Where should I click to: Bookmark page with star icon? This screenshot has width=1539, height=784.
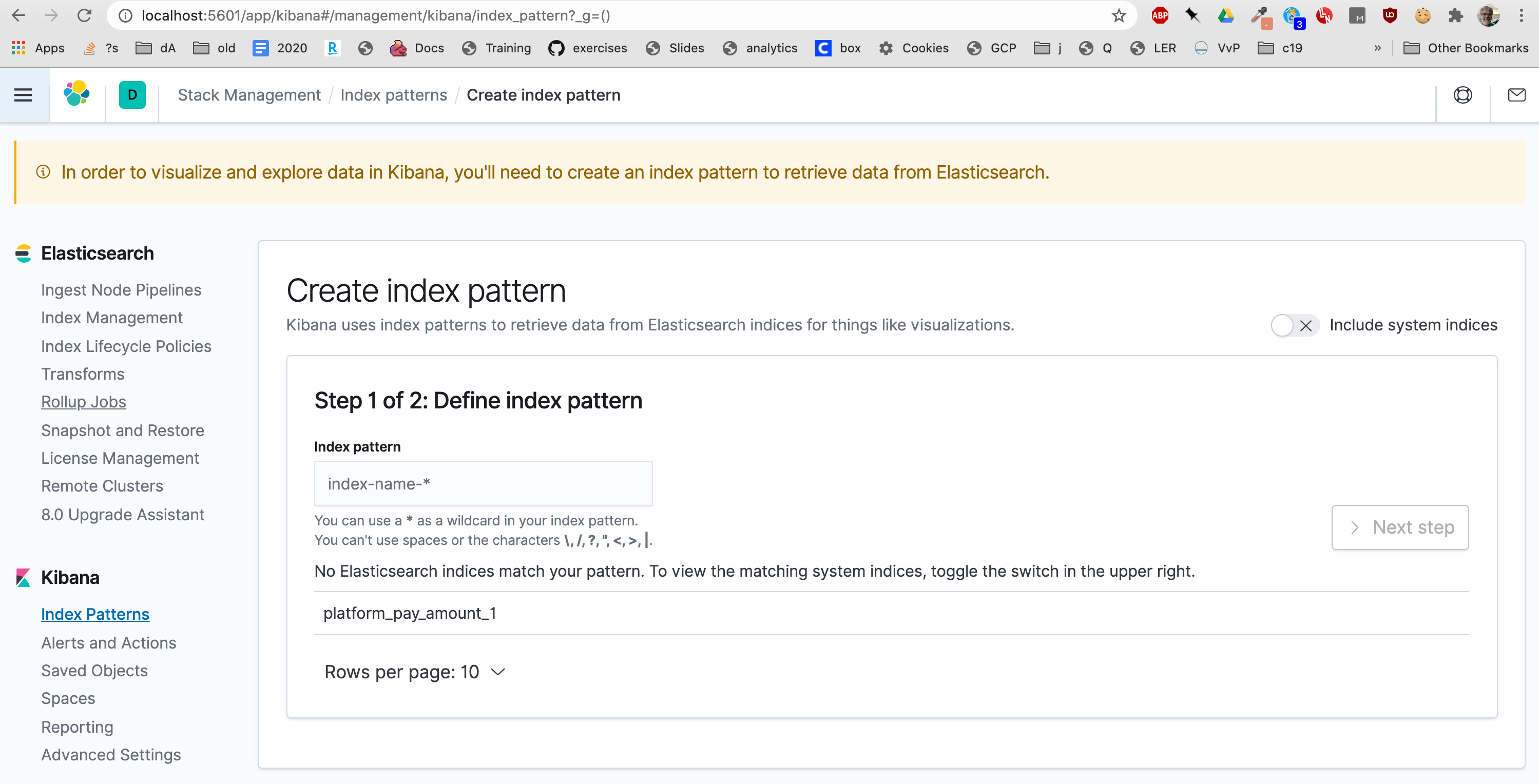coord(1119,15)
